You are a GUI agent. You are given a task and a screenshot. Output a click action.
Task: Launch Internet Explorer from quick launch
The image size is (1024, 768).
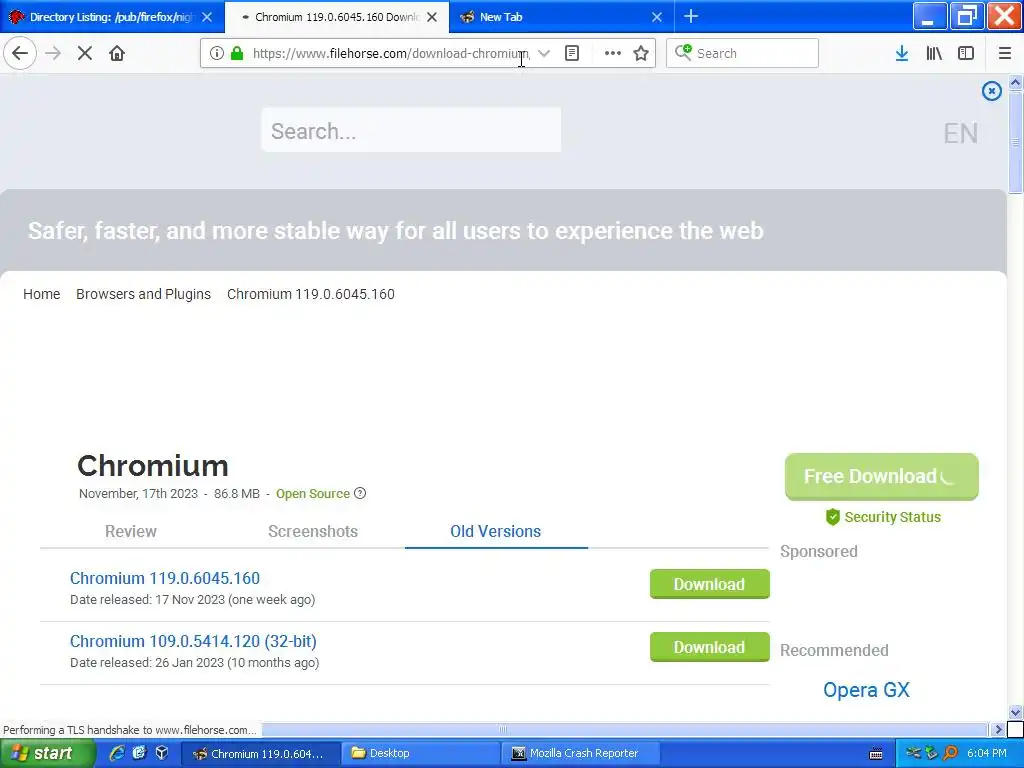point(117,753)
